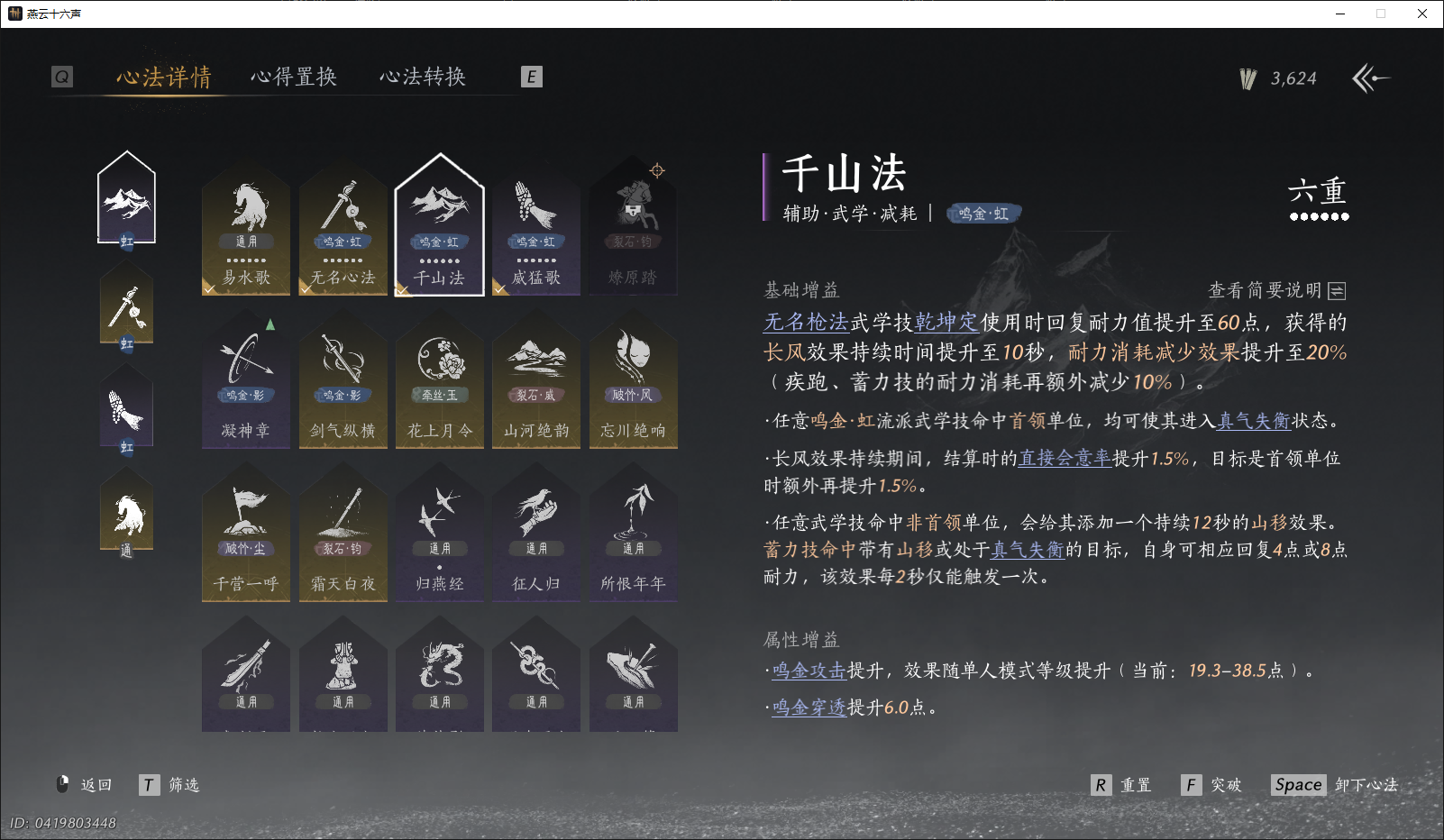Switch to 心法转换 tab
This screenshot has height=840, width=1444.
[x=423, y=78]
